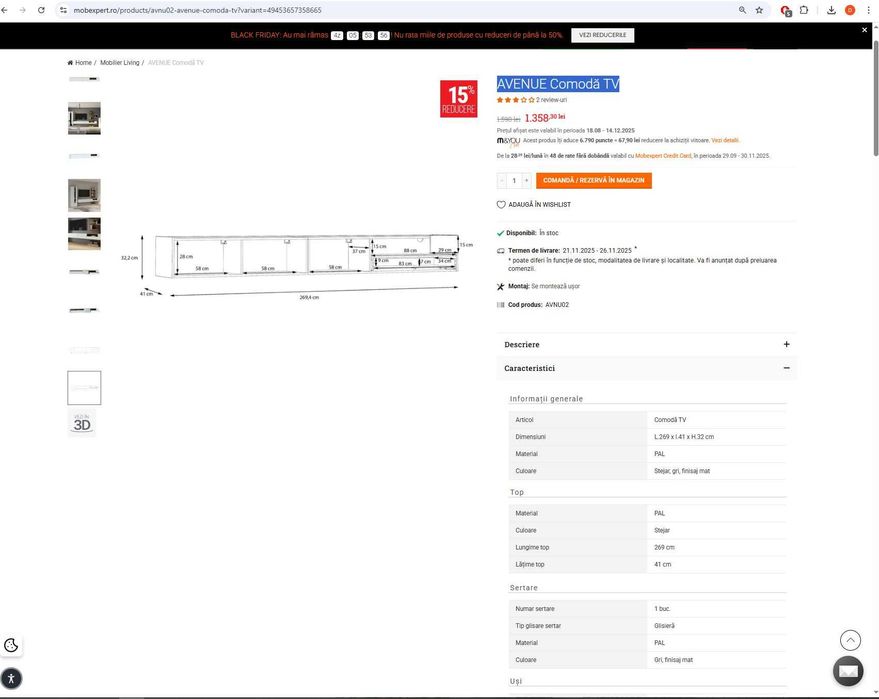The height and width of the screenshot is (699, 879).
Task: Close the Black Friday banner
Action: click(864, 30)
